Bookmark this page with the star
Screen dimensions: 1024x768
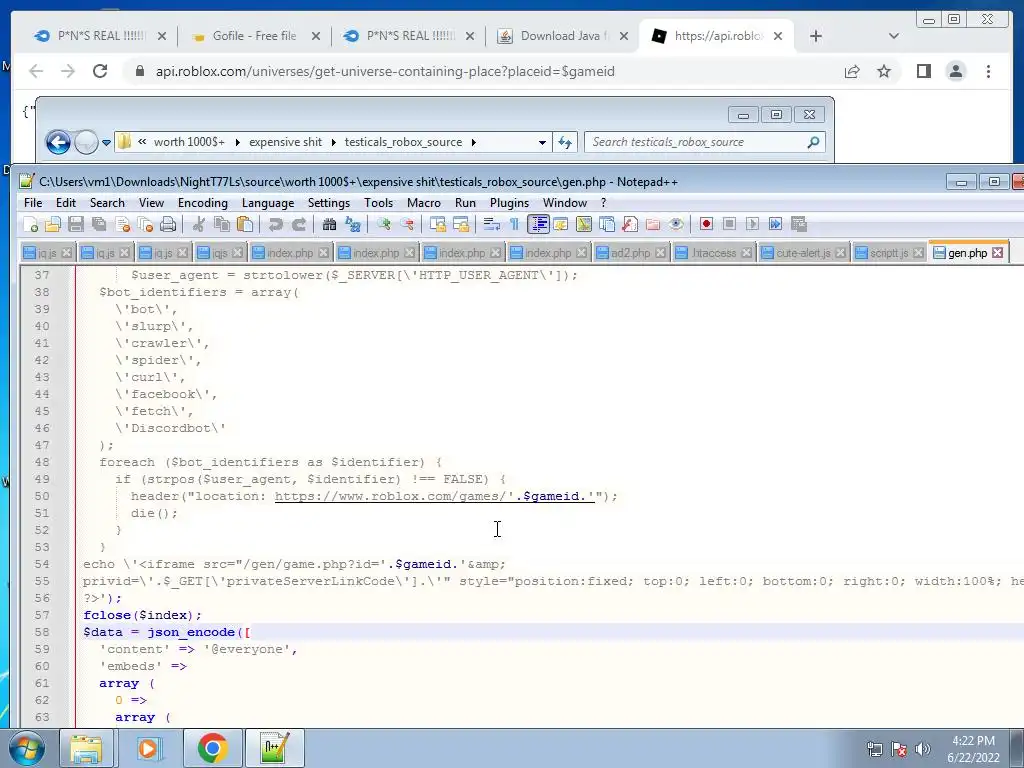[x=884, y=71]
